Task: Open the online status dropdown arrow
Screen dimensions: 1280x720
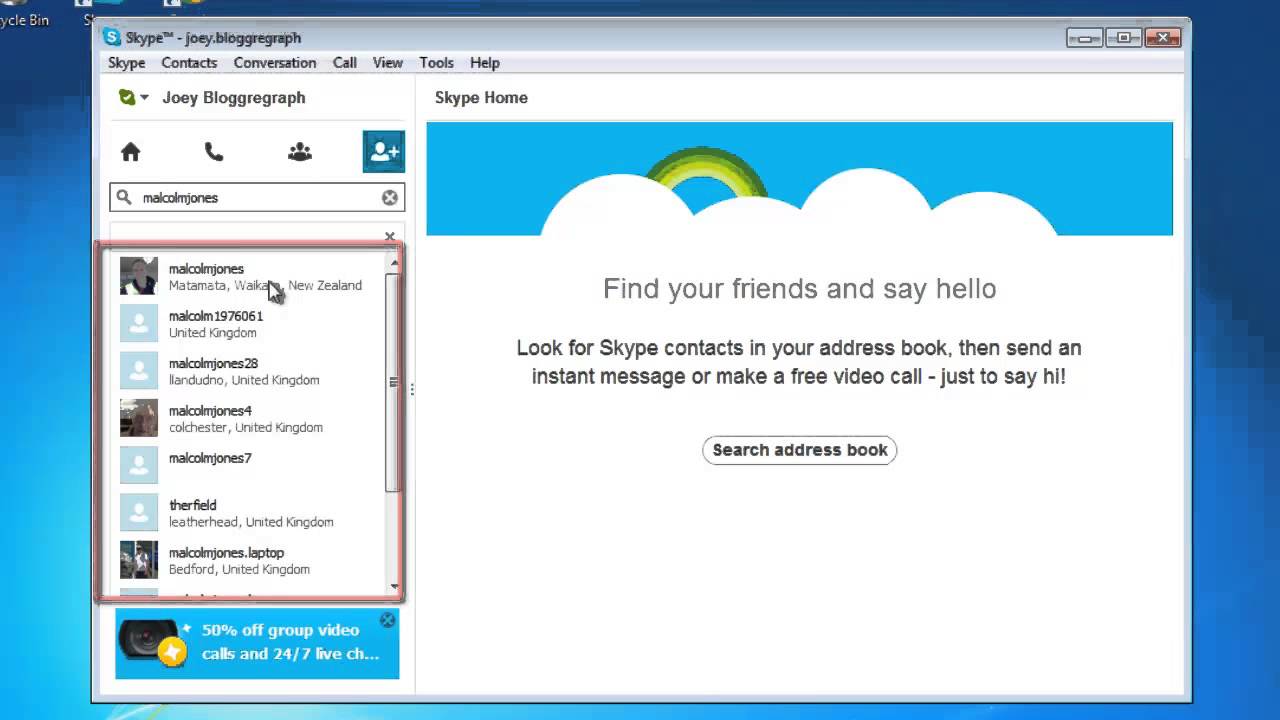Action: click(x=144, y=98)
